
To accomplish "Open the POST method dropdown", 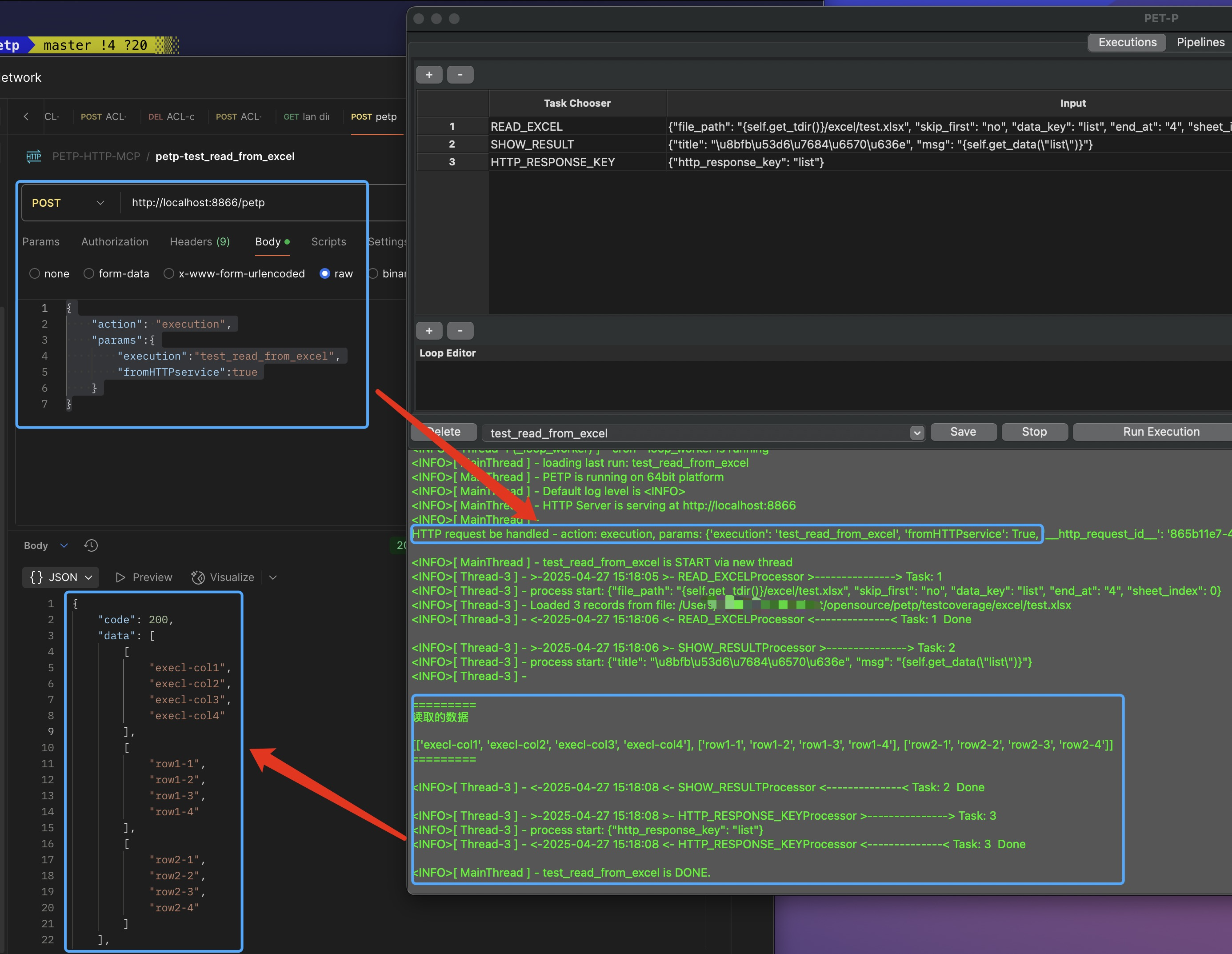I will click(x=68, y=203).
